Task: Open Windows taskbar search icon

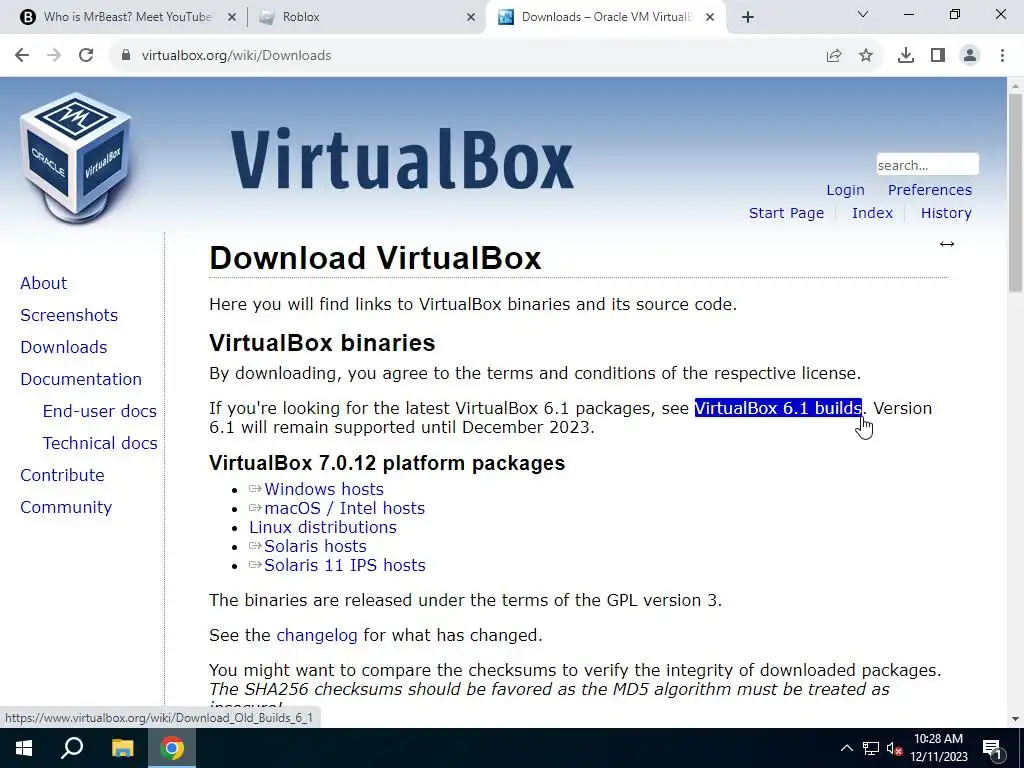Action: tap(72, 748)
